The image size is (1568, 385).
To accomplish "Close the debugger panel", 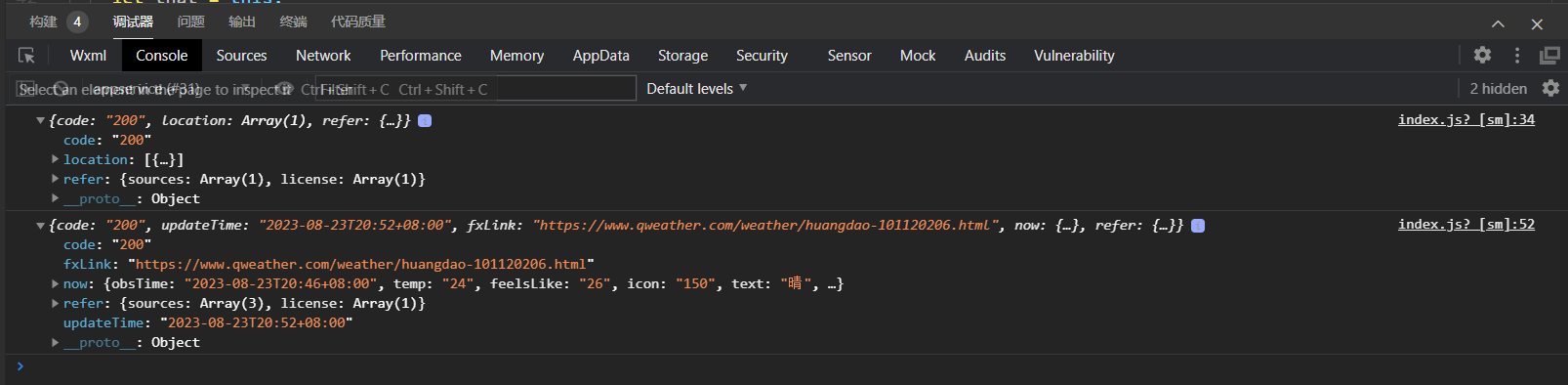I will (x=1537, y=23).
